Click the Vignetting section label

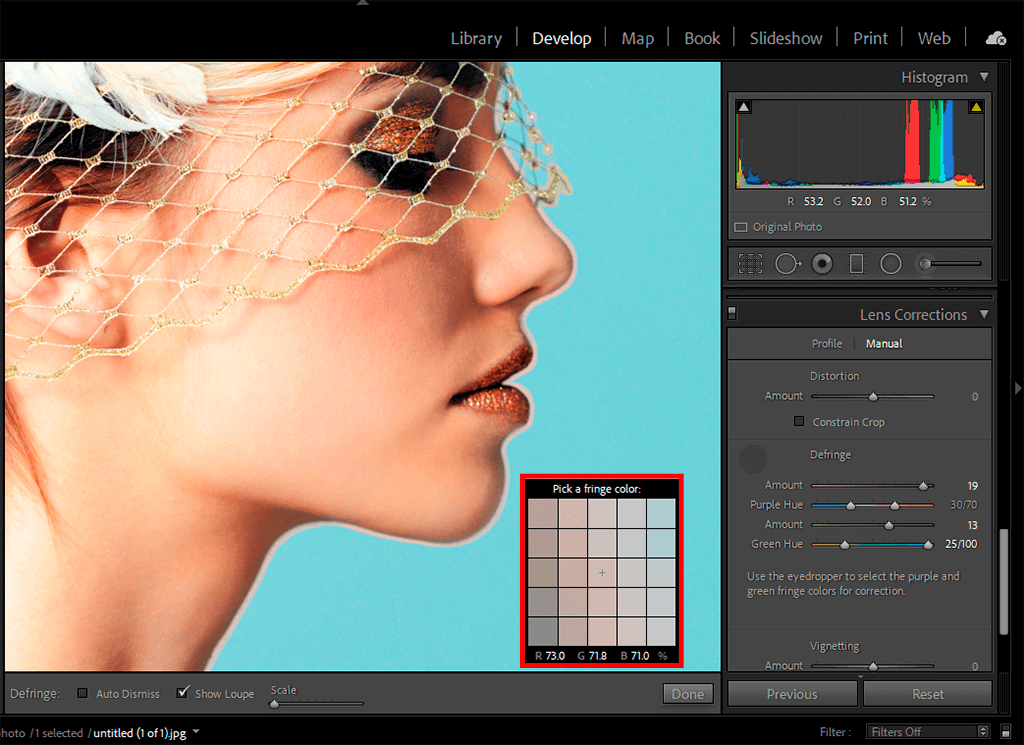coord(835,646)
